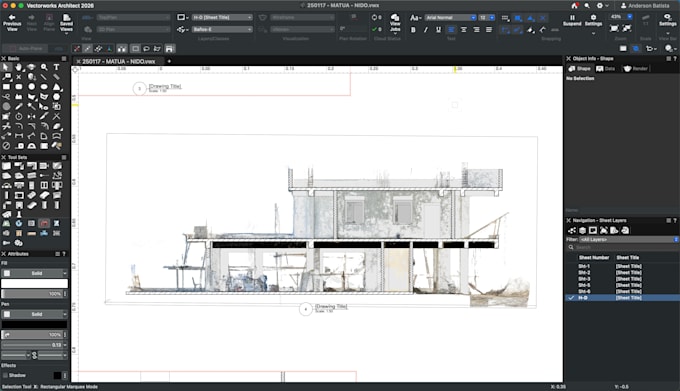Select the Protractor tool
680x391 pixels.
pyautogui.click(x=31, y=146)
